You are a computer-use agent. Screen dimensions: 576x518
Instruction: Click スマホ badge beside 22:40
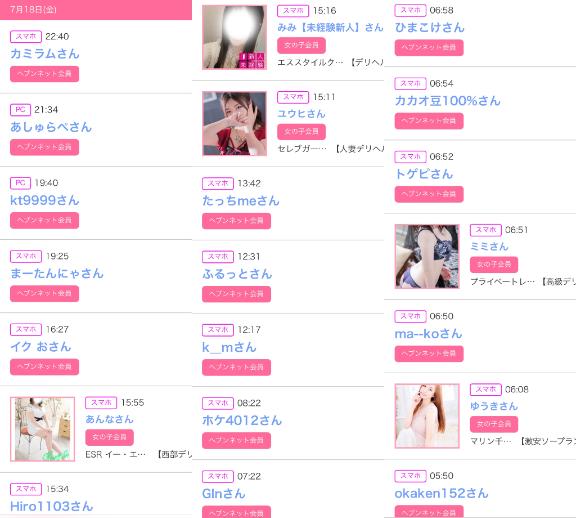pos(26,36)
